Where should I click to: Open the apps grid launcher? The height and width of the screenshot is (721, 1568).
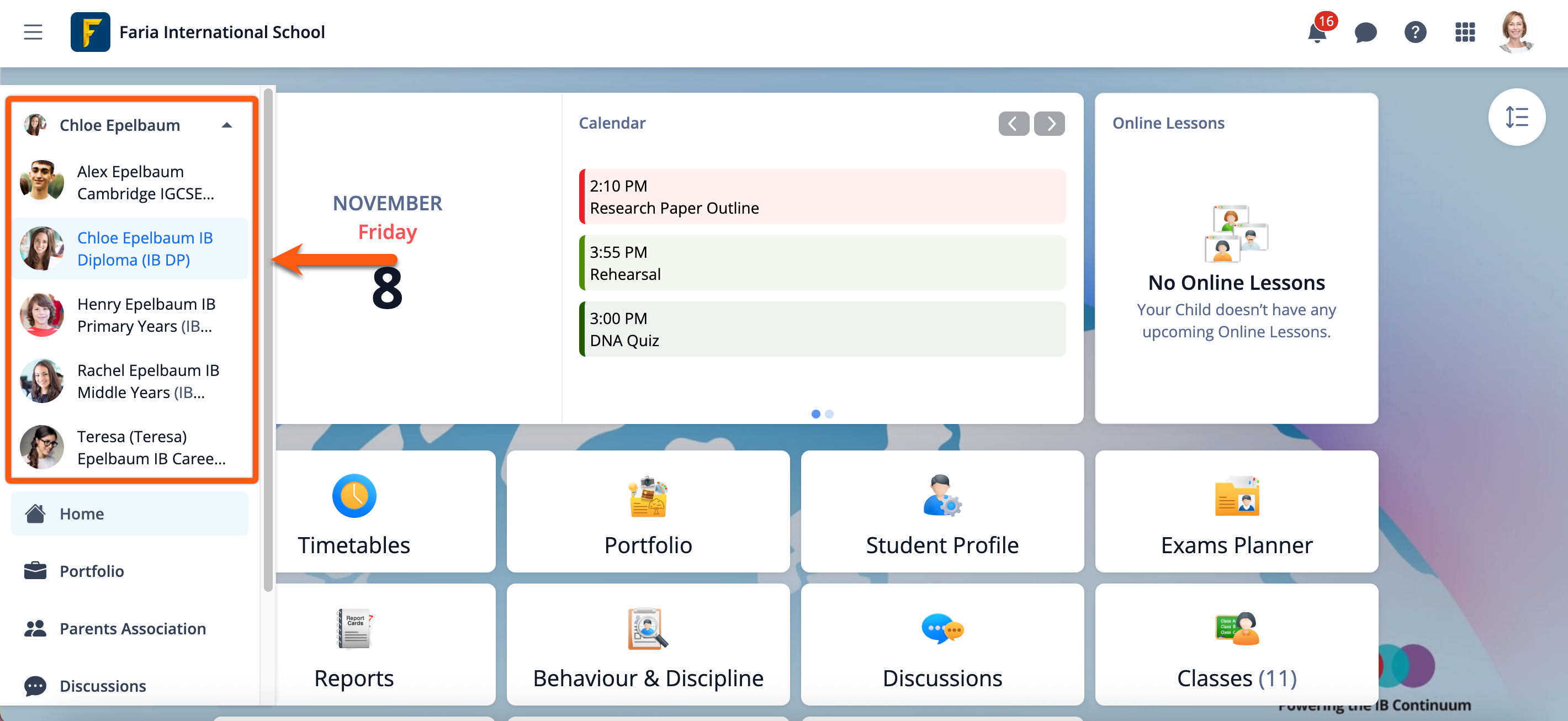[1465, 32]
